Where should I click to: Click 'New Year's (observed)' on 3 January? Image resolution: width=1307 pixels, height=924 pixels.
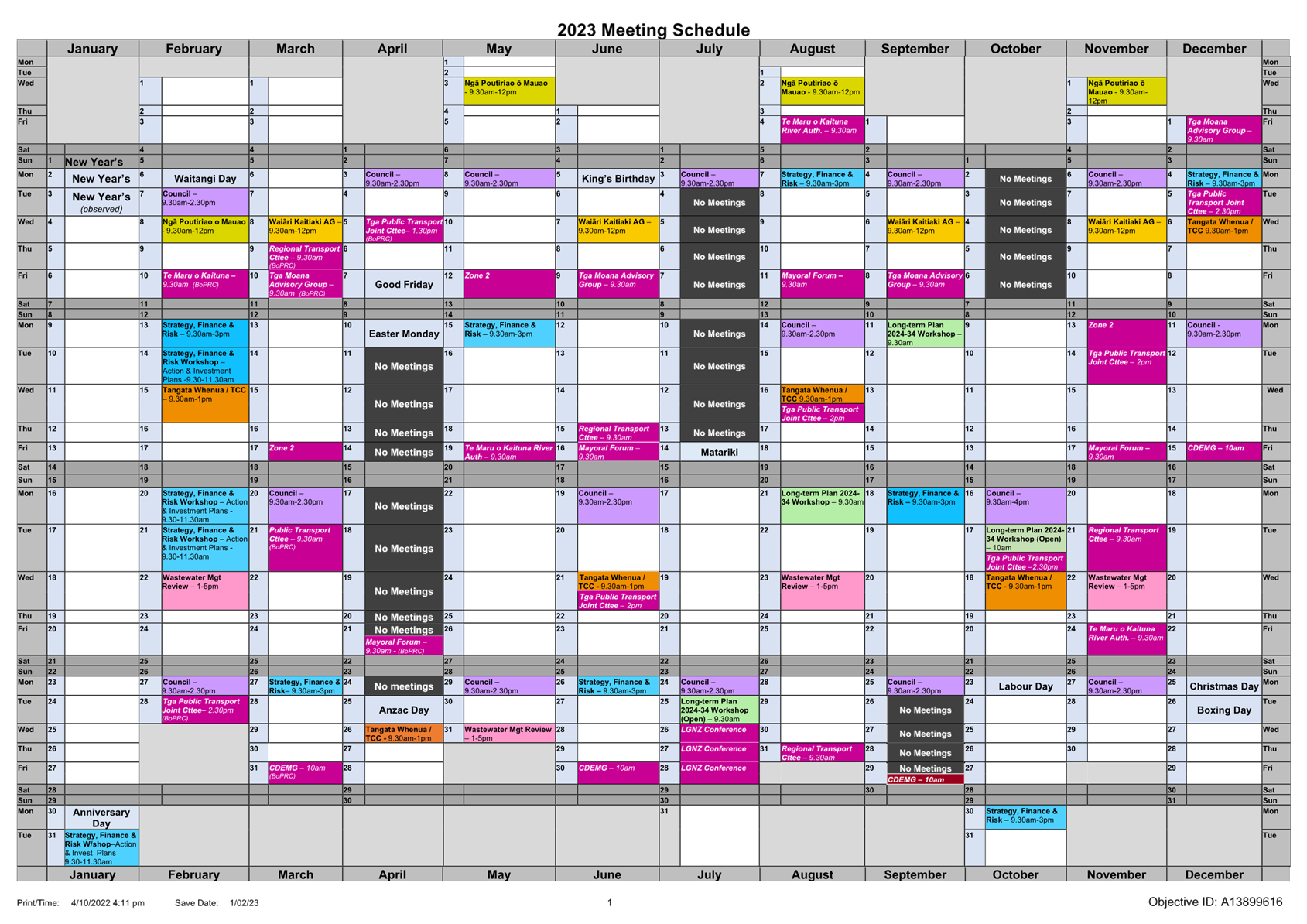pyautogui.click(x=101, y=202)
